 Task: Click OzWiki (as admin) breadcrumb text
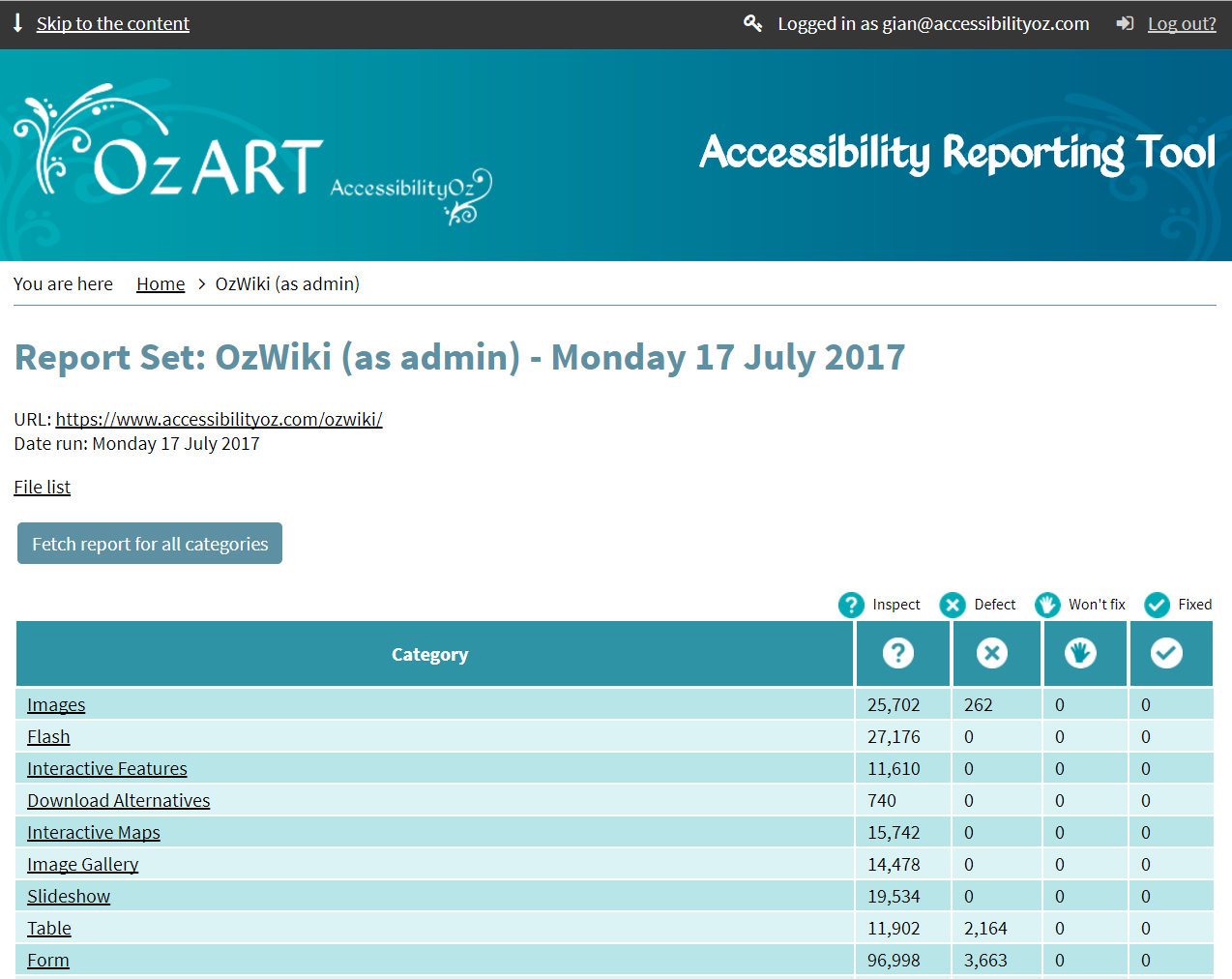click(287, 283)
